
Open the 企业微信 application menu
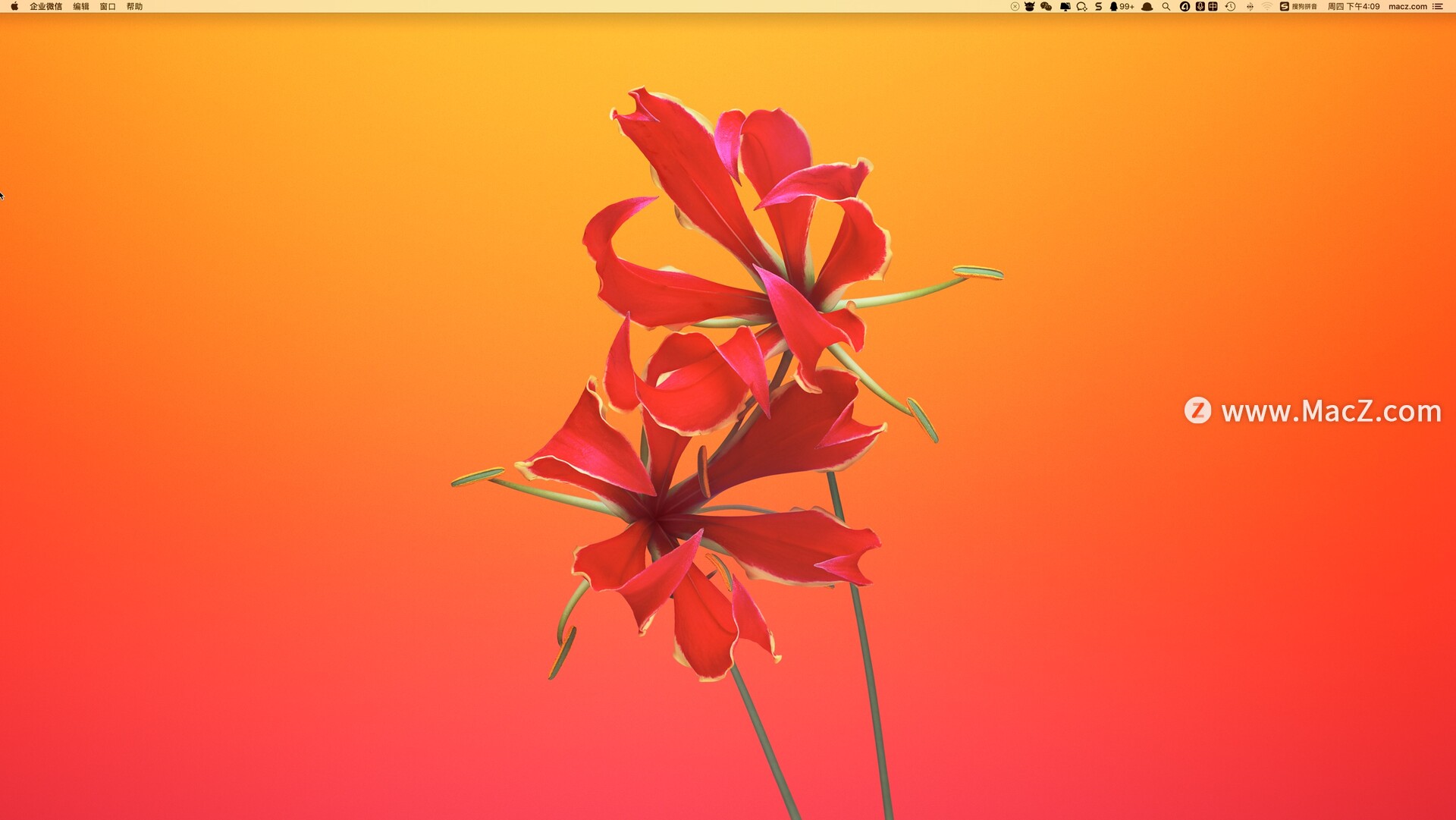(45, 6)
